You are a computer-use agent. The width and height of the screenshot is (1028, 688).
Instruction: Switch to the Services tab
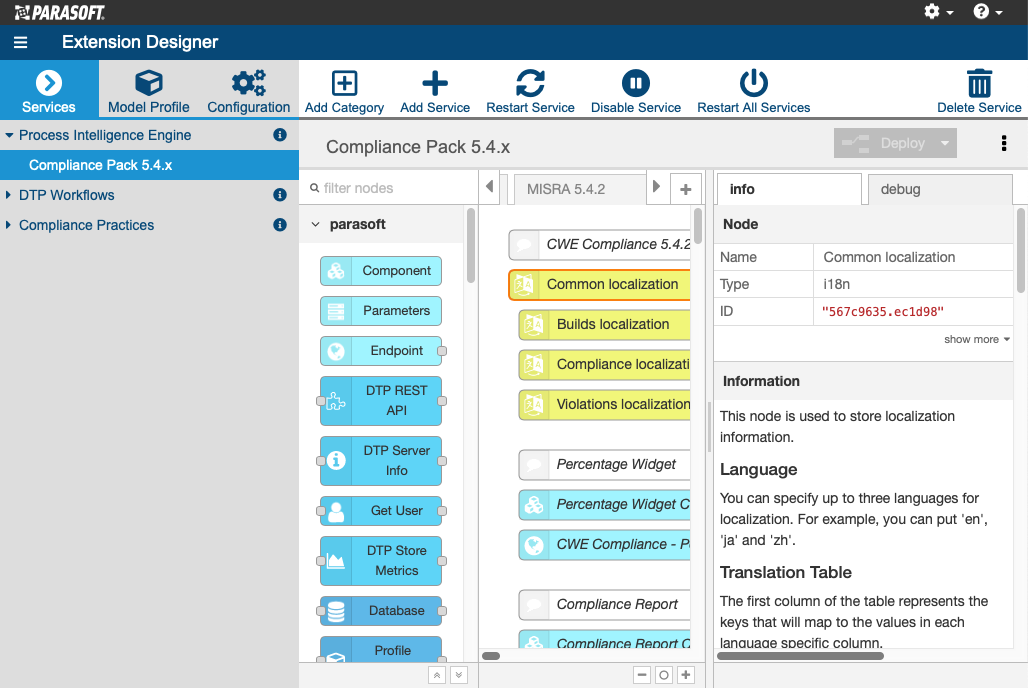click(49, 90)
